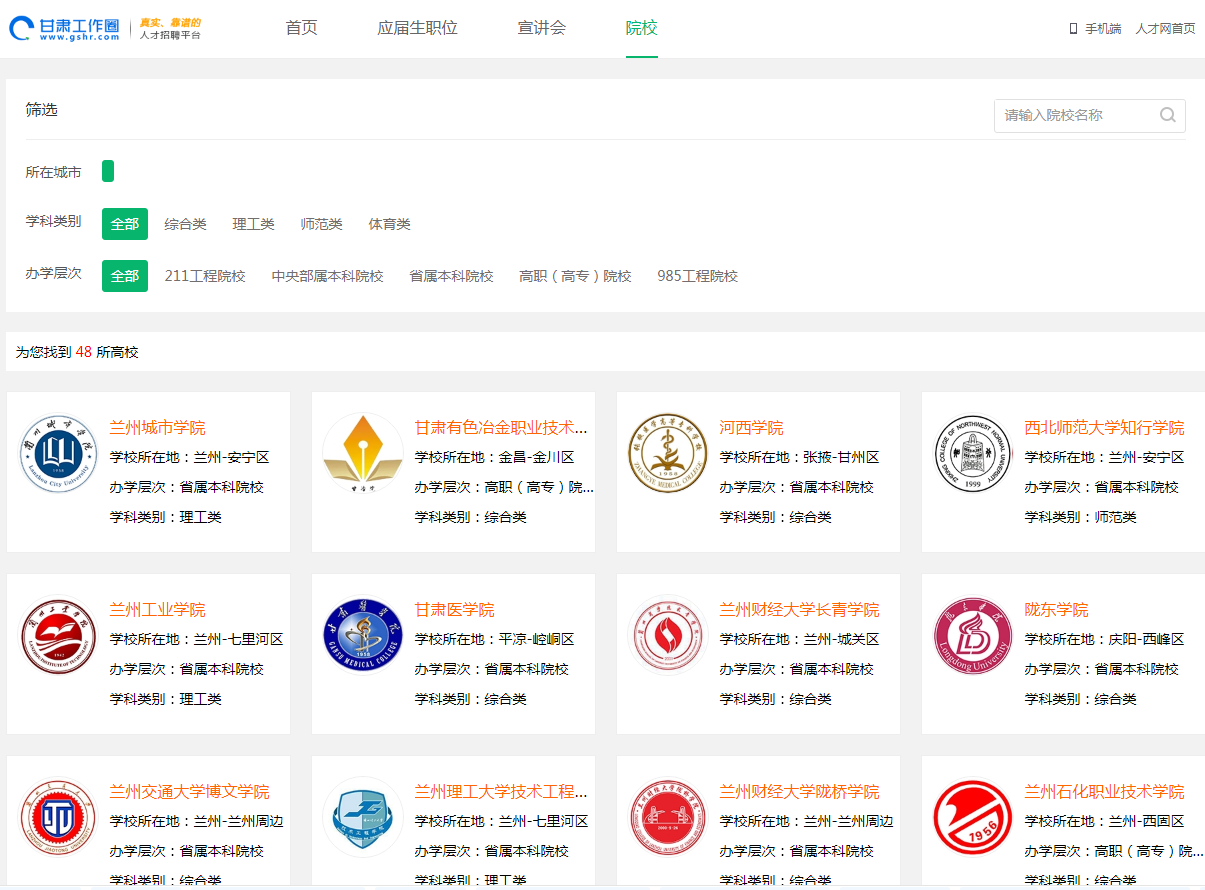Select 全部 in 办学层次 filter
Screen dimensions: 1205x890
point(125,276)
